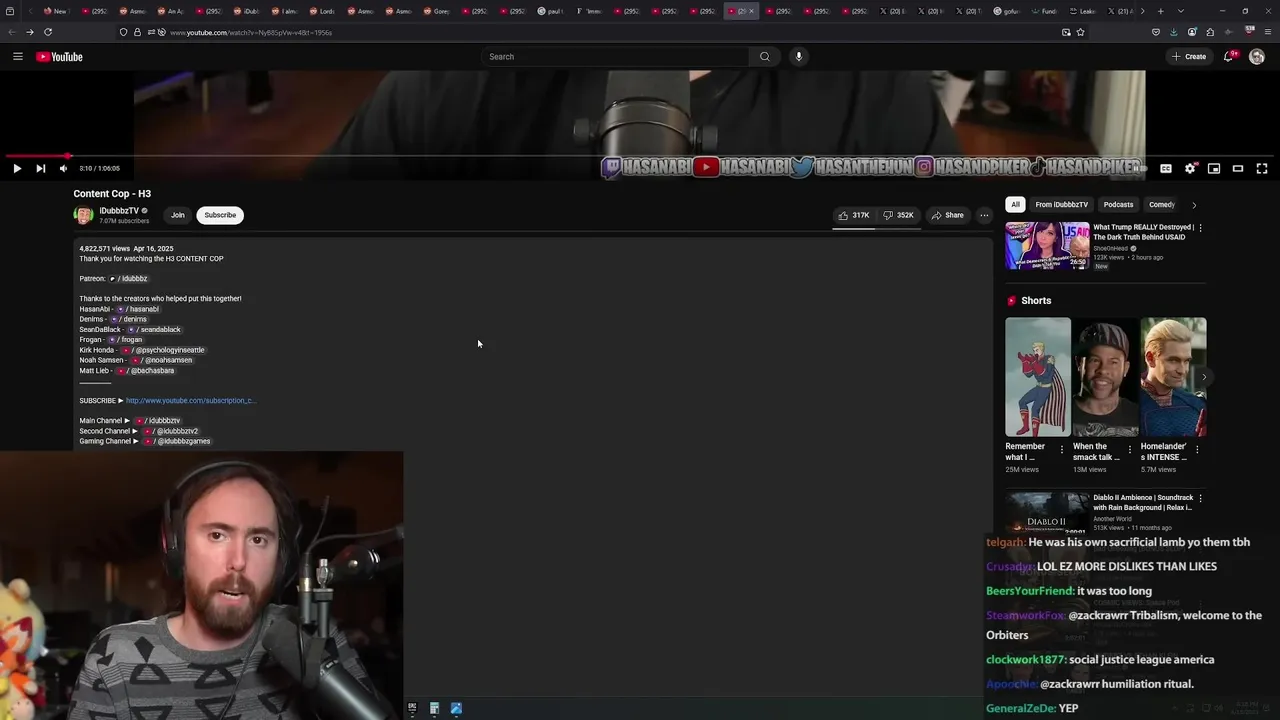Bookmark this page with the star

[x=1080, y=32]
